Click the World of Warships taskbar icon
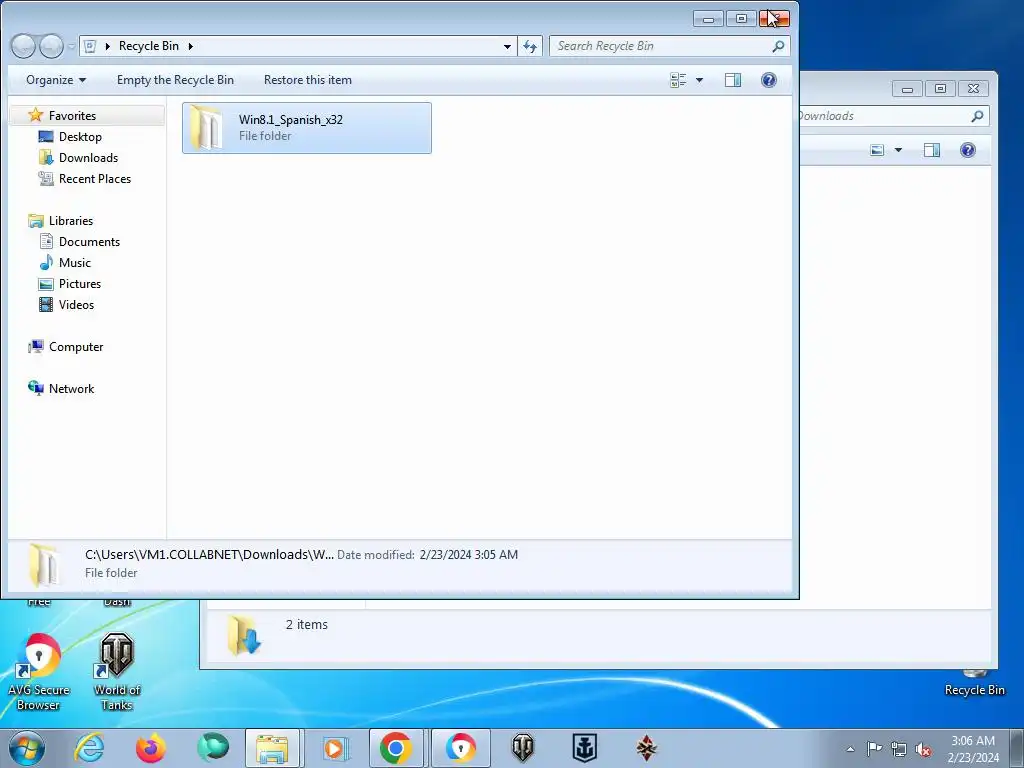This screenshot has height=768, width=1024. pos(584,748)
